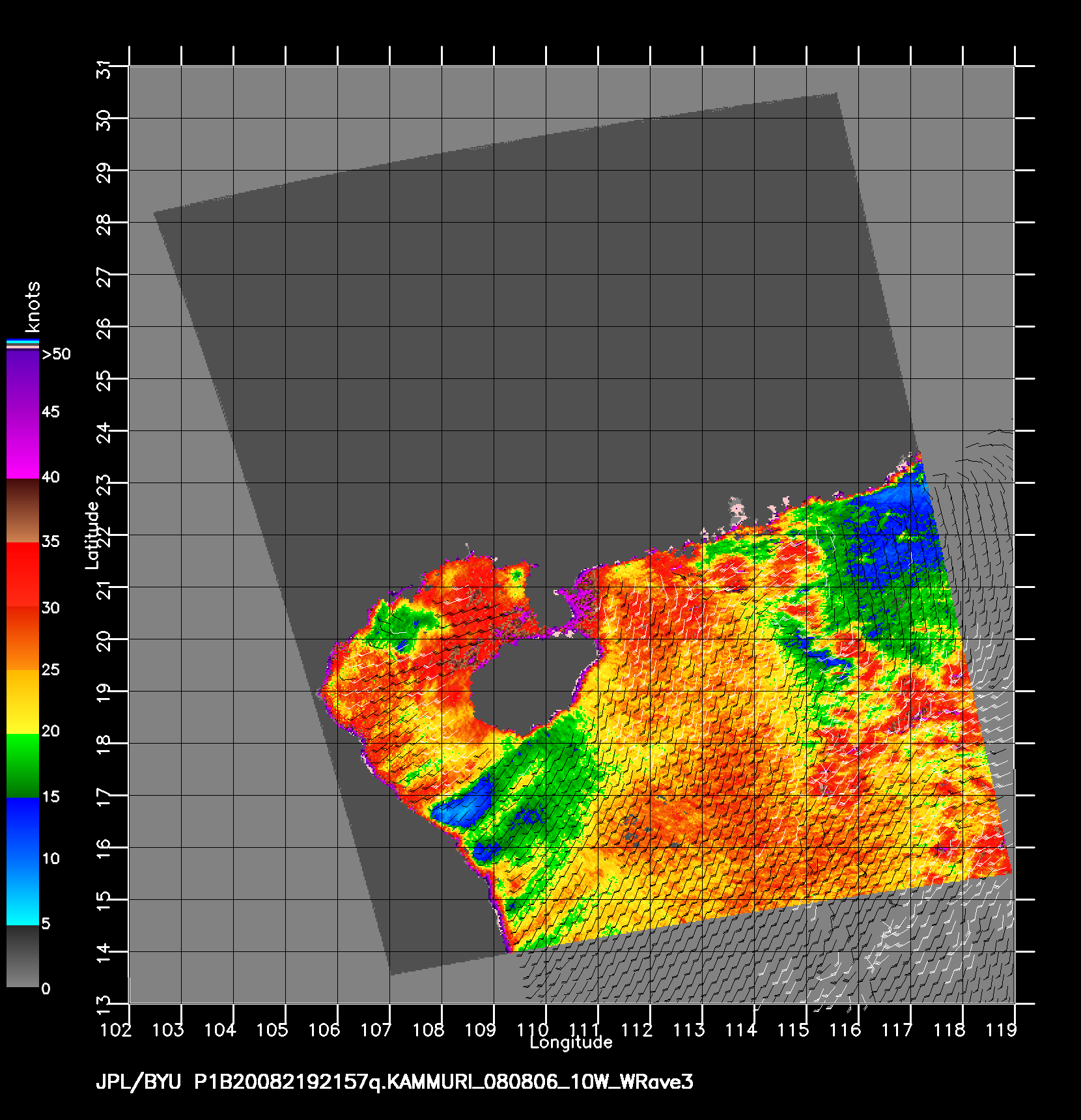This screenshot has width=1081, height=1120.
Task: Click latitude tick label '19'
Action: click(x=104, y=694)
